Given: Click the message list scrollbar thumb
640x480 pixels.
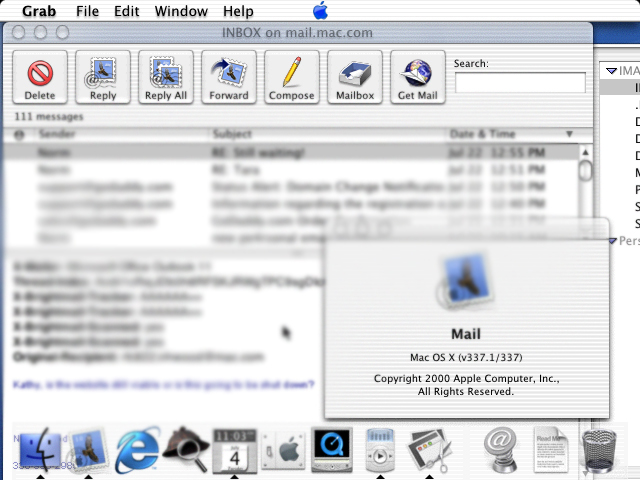Looking at the screenshot, I should 585,170.
